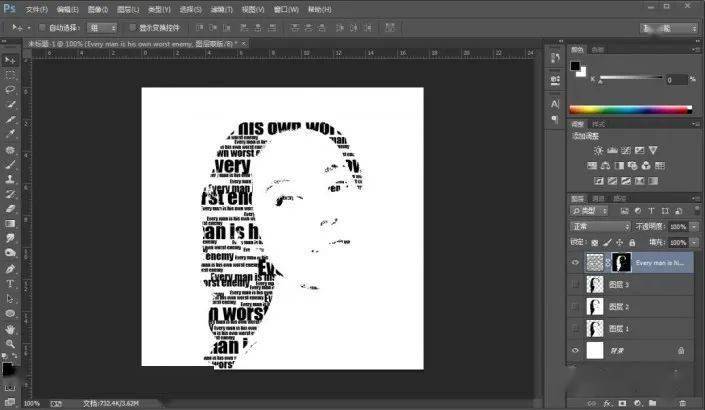Select the Zoom tool
The image size is (705, 410).
[x=10, y=344]
